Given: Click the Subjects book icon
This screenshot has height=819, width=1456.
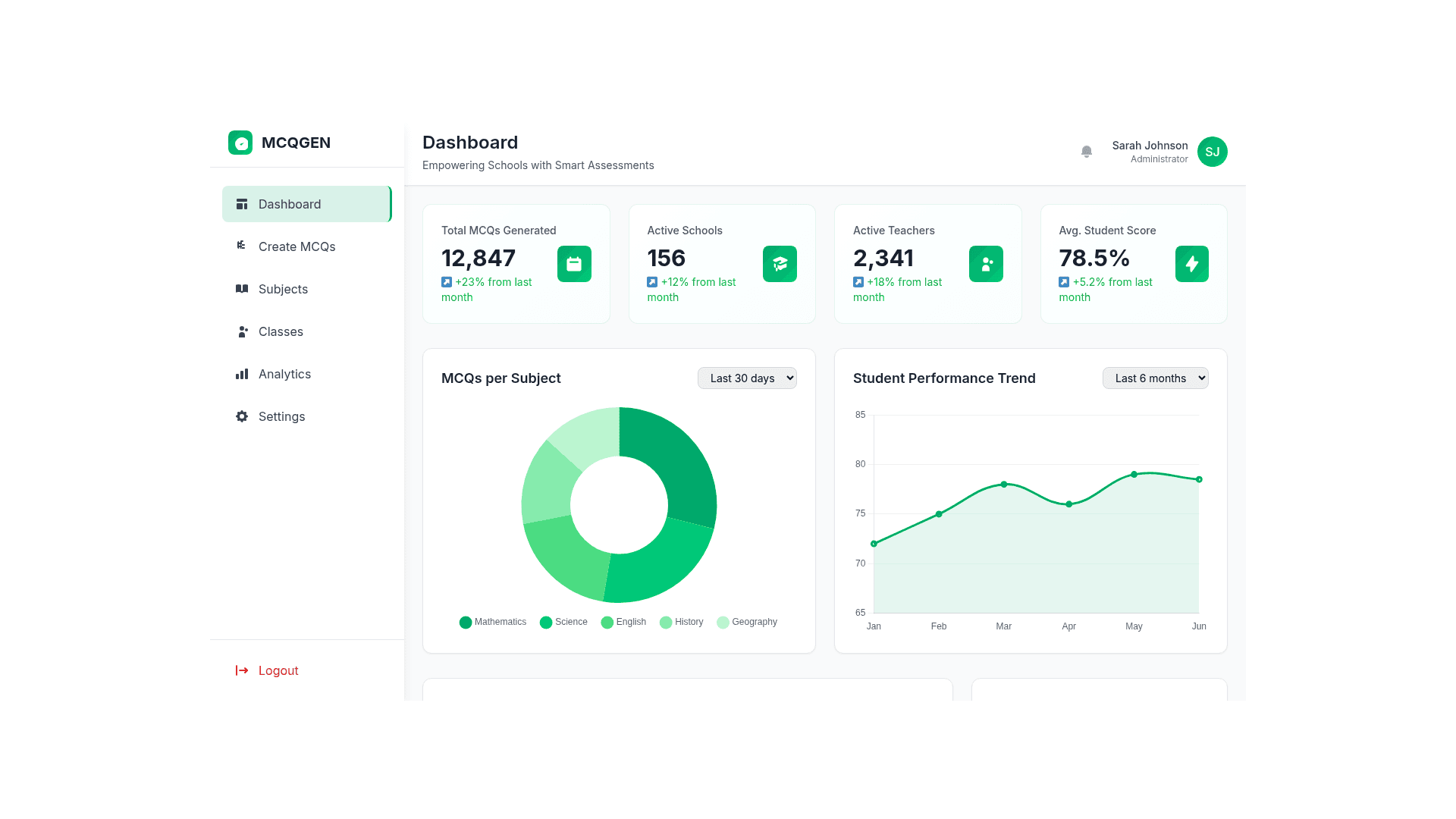Looking at the screenshot, I should click(x=241, y=289).
